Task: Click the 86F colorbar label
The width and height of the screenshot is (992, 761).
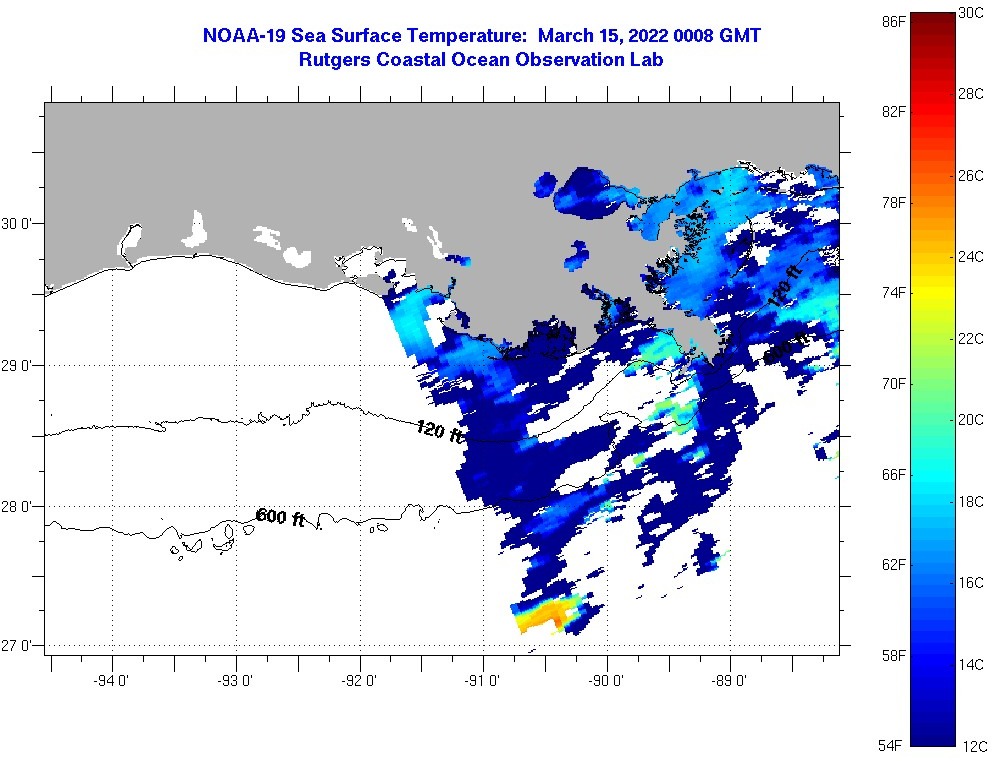Action: click(893, 22)
